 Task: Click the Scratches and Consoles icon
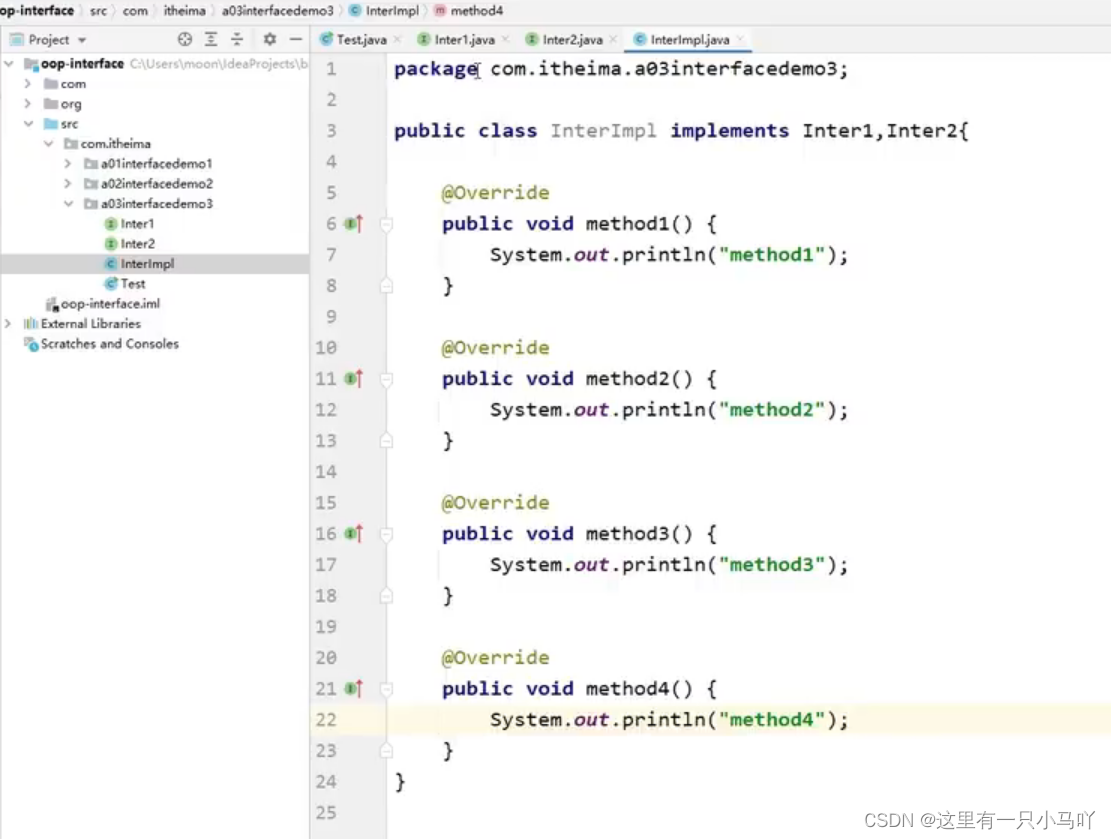coord(30,344)
